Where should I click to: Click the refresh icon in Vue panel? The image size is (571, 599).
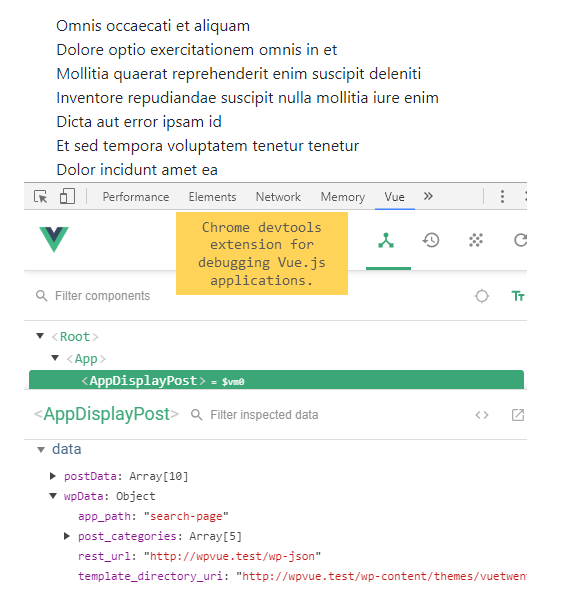point(520,240)
